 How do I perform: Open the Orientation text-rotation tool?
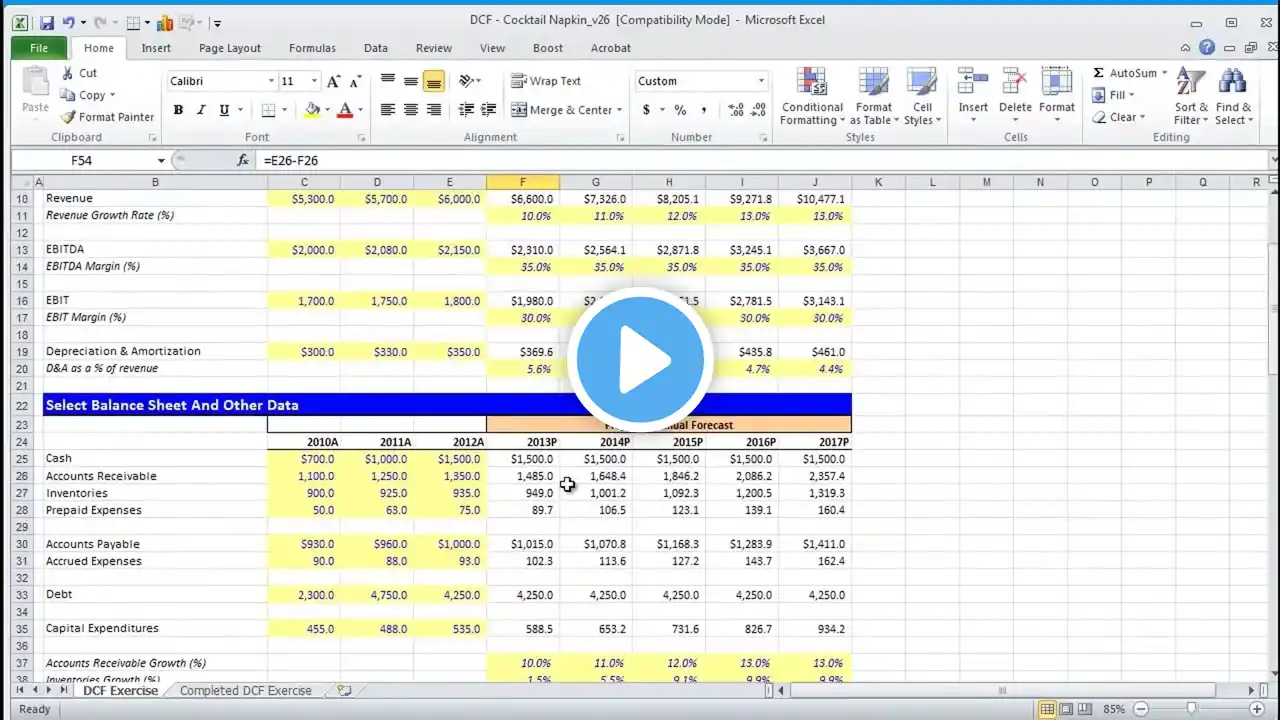click(466, 81)
